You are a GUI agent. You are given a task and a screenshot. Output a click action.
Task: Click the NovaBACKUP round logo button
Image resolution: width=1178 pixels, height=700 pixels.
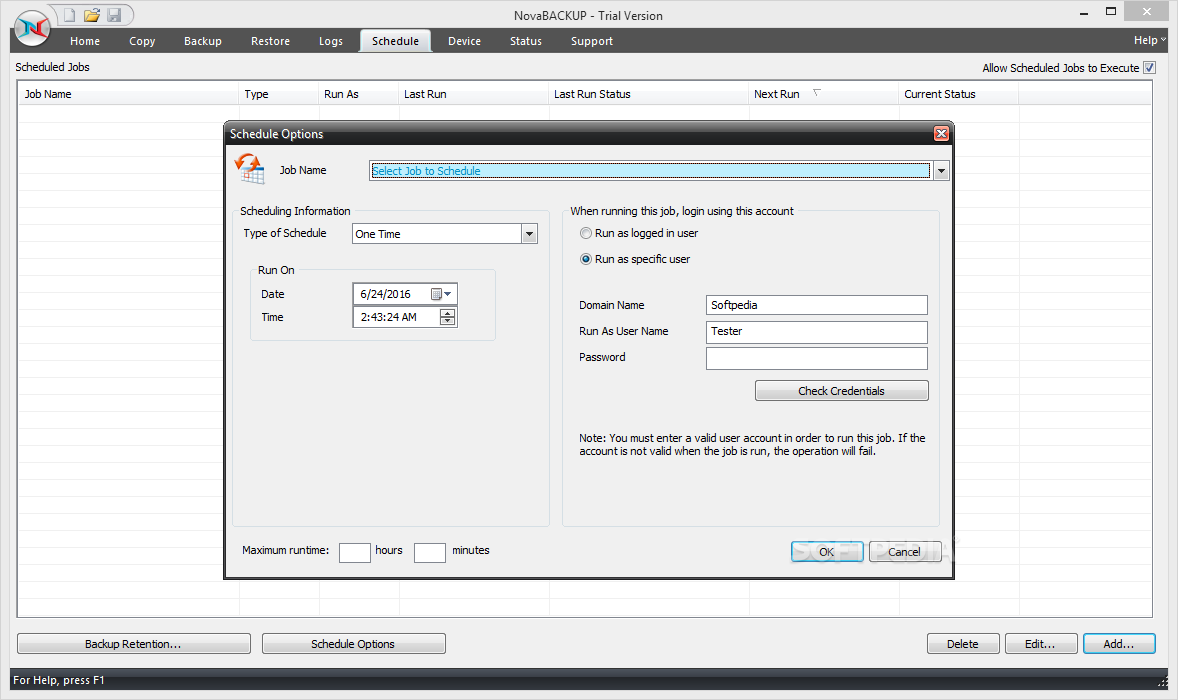[32, 29]
